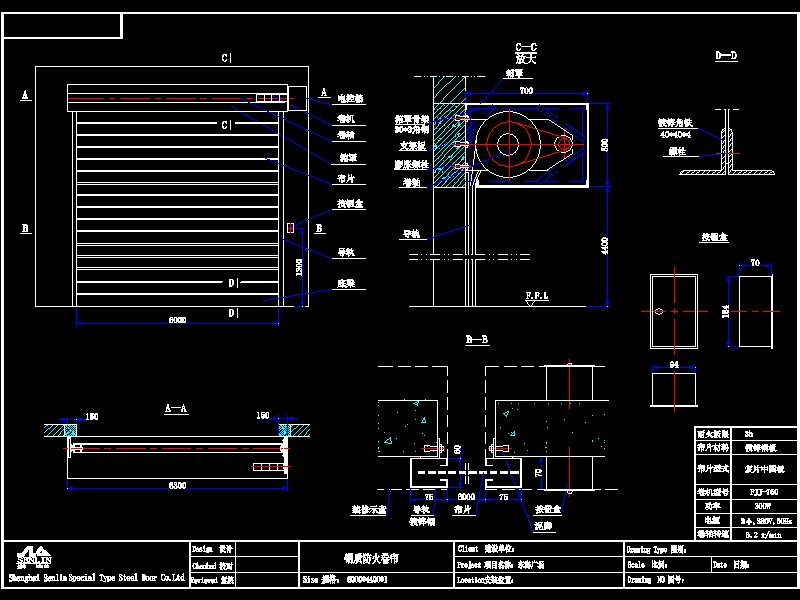Click the large motor drum circle in C-C
This screenshot has height=600, width=800.
click(x=508, y=144)
